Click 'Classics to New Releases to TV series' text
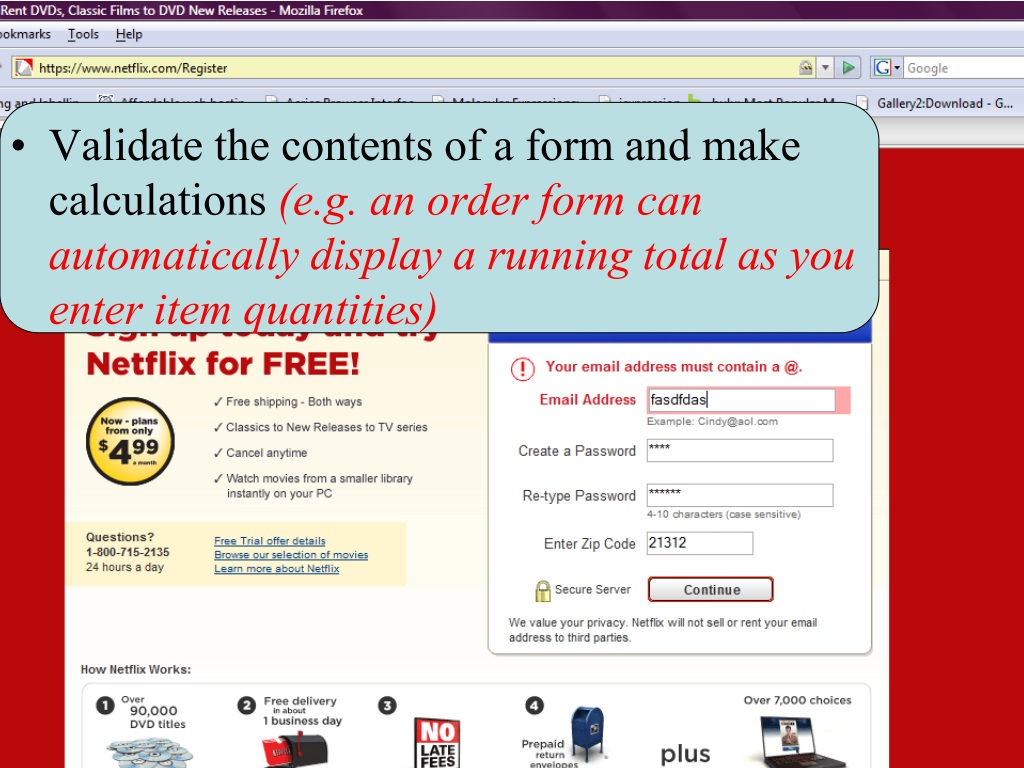The image size is (1024, 768). (x=327, y=427)
